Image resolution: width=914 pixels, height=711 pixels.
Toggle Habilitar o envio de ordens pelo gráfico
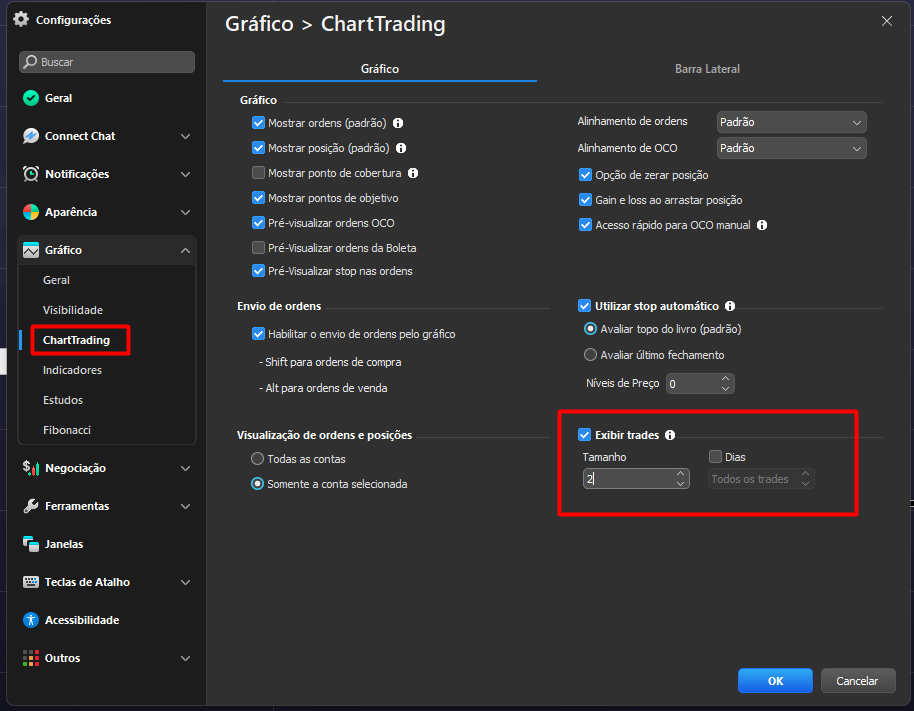(258, 334)
